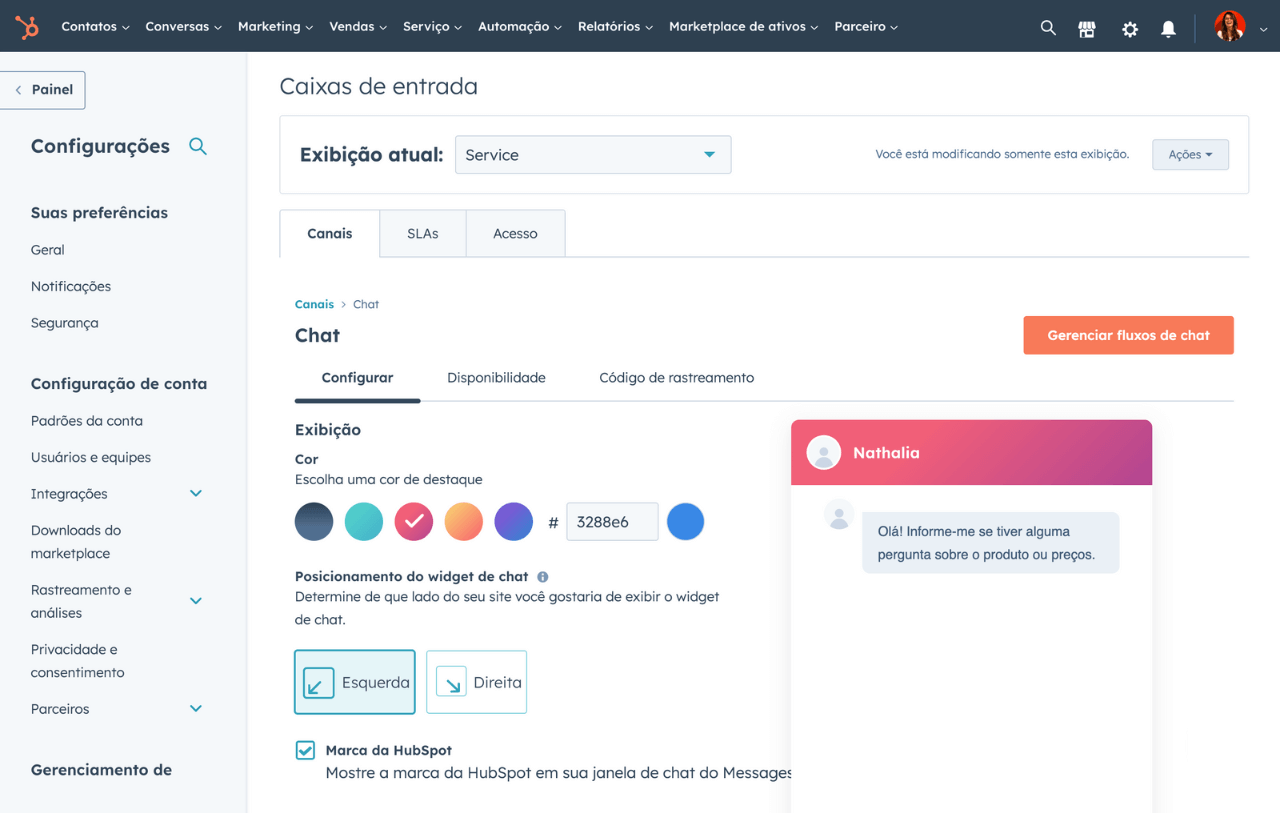Click the bot avatar beside the chat message
This screenshot has width=1280, height=813.
point(839,515)
